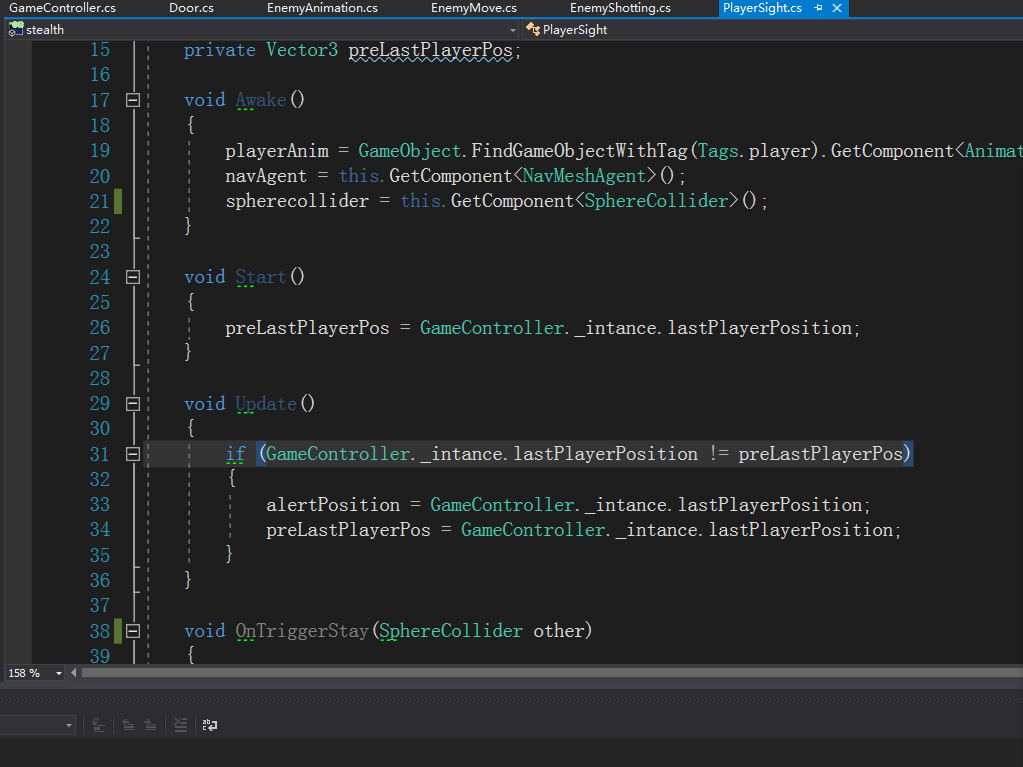The height and width of the screenshot is (767, 1023).
Task: Click the spherecollider variable on line 21
Action: coord(297,201)
